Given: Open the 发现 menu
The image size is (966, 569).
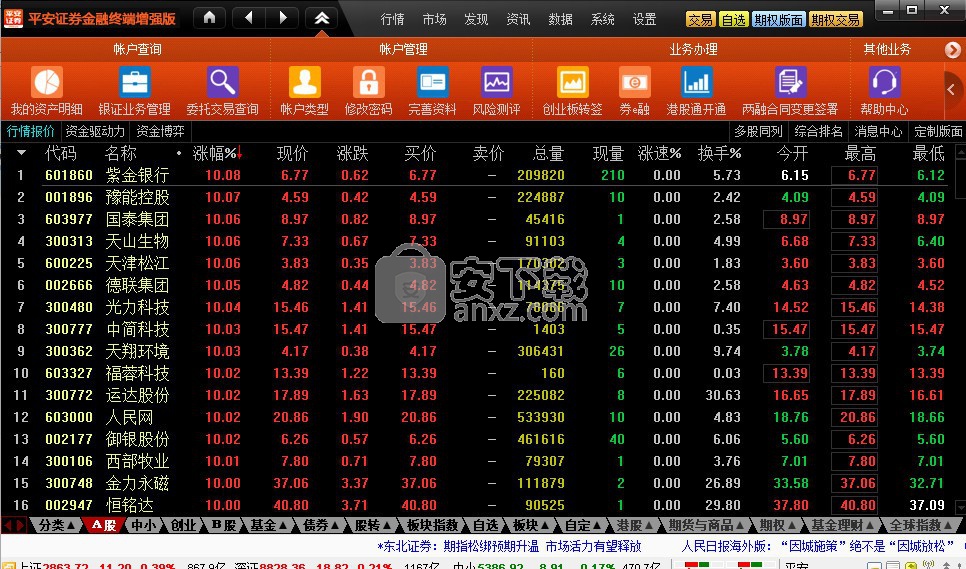Looking at the screenshot, I should pos(476,19).
